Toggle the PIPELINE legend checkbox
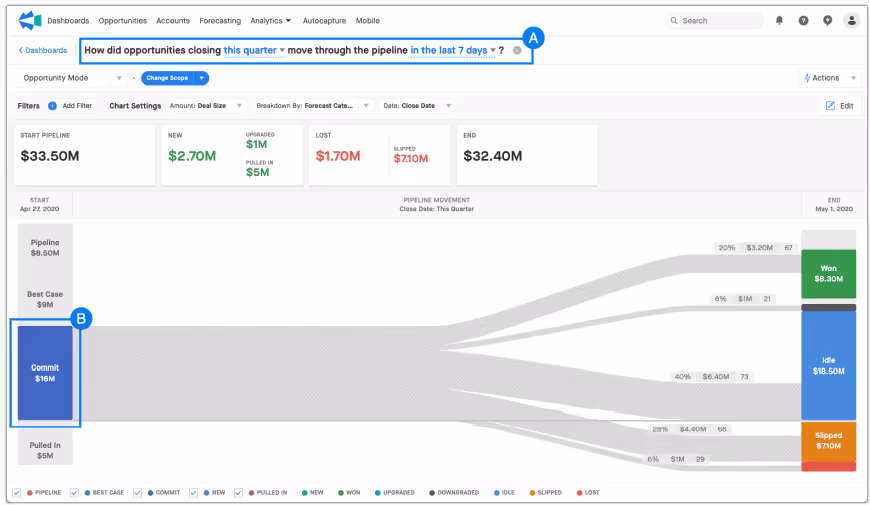 click(17, 492)
